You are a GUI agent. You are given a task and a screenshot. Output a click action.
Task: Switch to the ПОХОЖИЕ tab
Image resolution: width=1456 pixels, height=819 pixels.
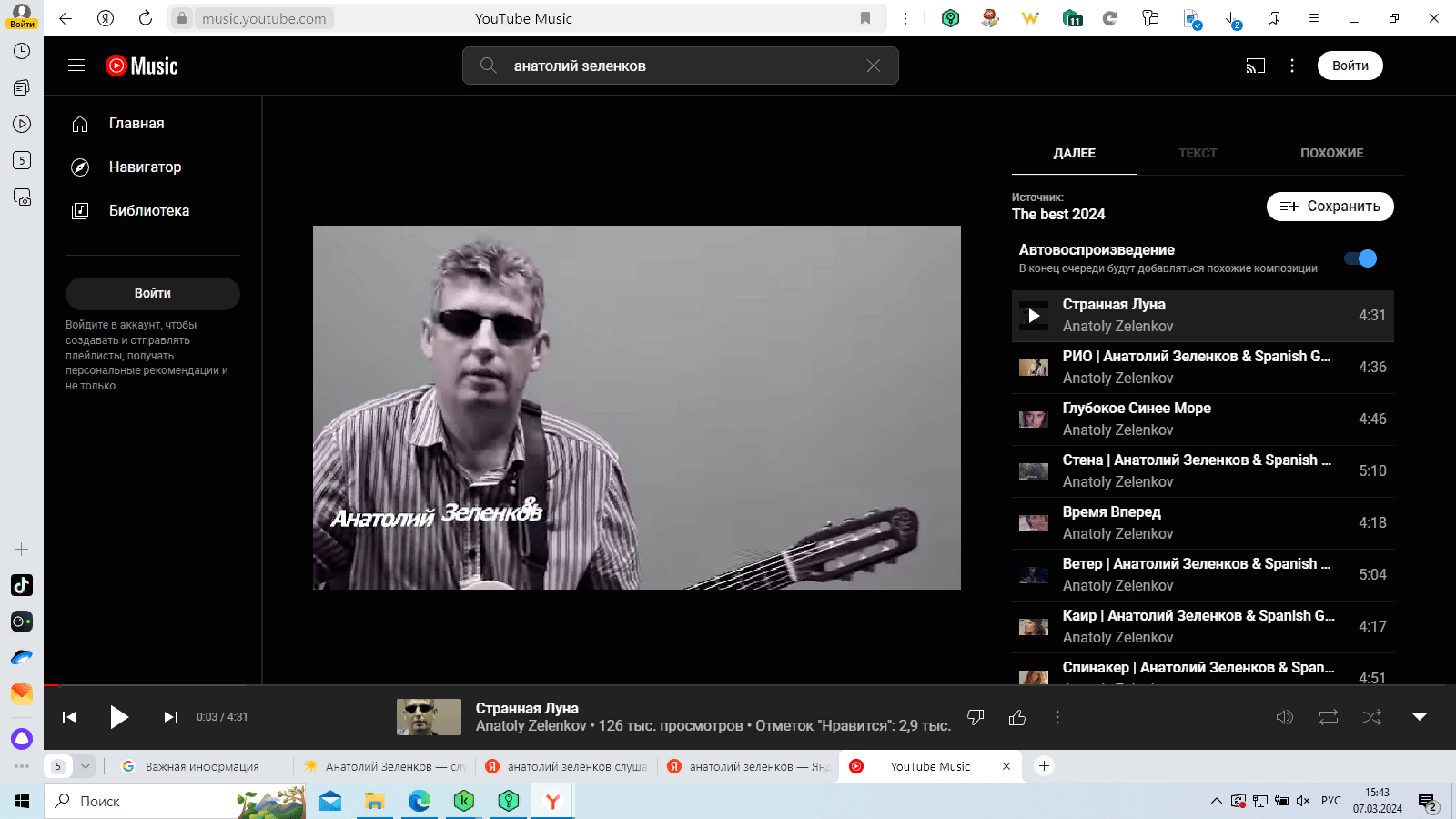point(1332,153)
